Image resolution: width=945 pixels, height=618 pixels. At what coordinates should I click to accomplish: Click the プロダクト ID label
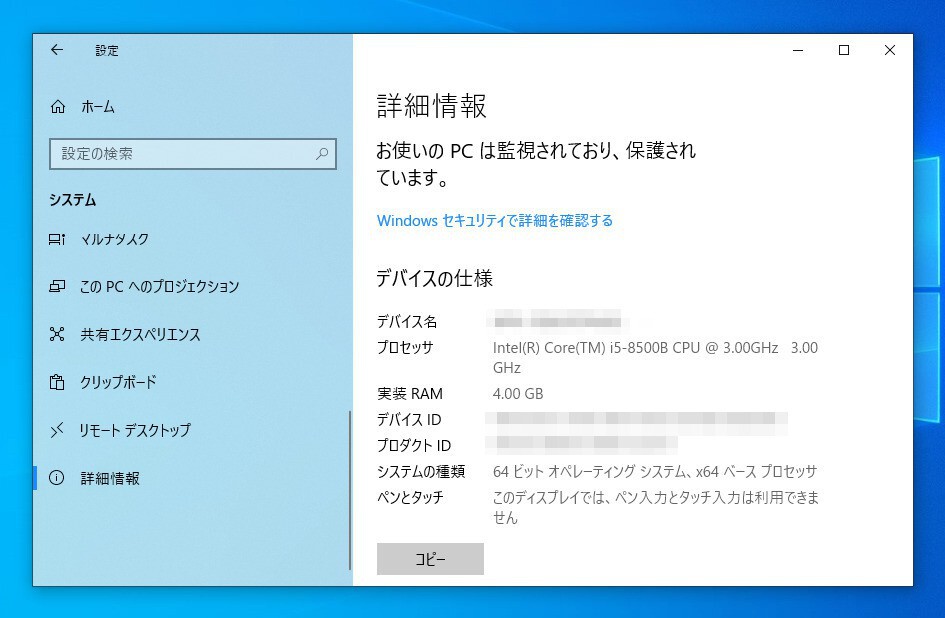(x=414, y=446)
